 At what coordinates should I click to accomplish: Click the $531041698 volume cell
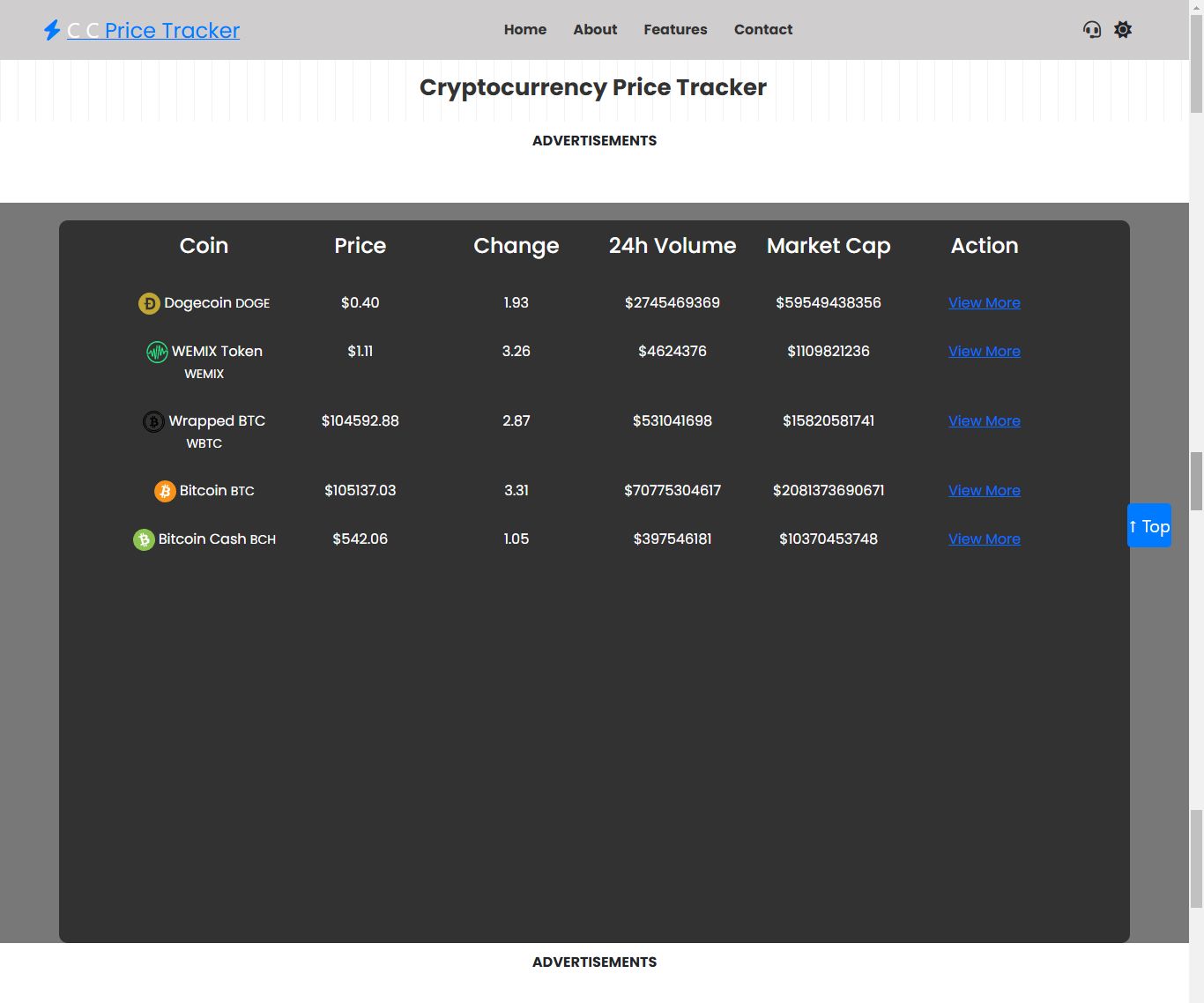click(673, 420)
